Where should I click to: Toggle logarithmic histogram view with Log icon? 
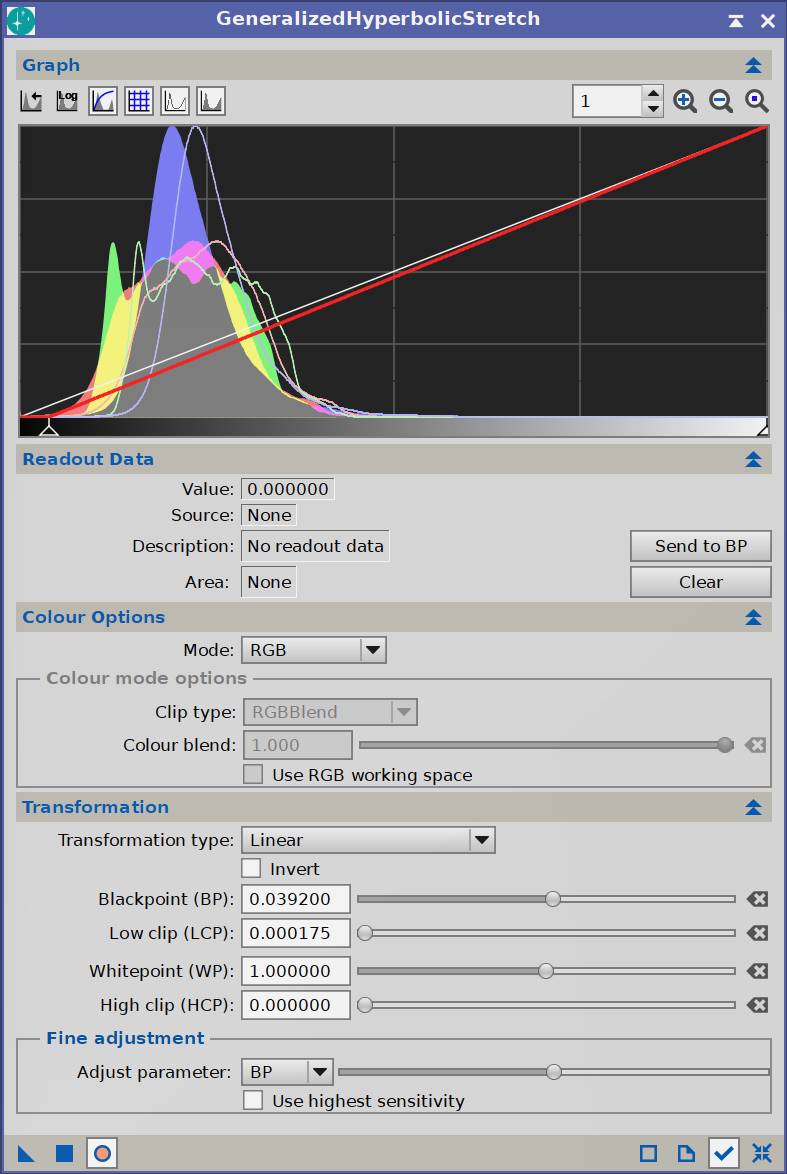[67, 101]
